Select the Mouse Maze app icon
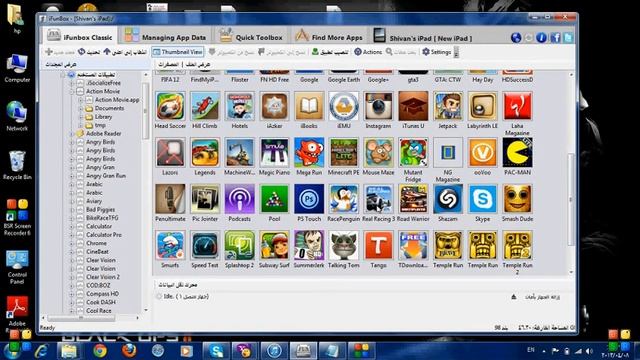Viewport: 640px width, 360px height. click(x=378, y=153)
